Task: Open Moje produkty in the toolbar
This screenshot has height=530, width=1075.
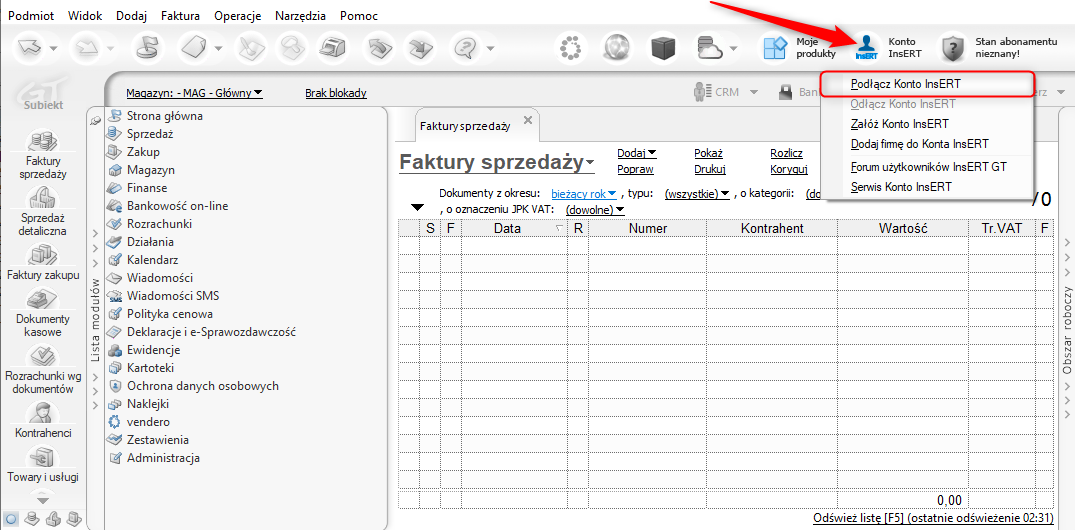Action: (x=800, y=48)
